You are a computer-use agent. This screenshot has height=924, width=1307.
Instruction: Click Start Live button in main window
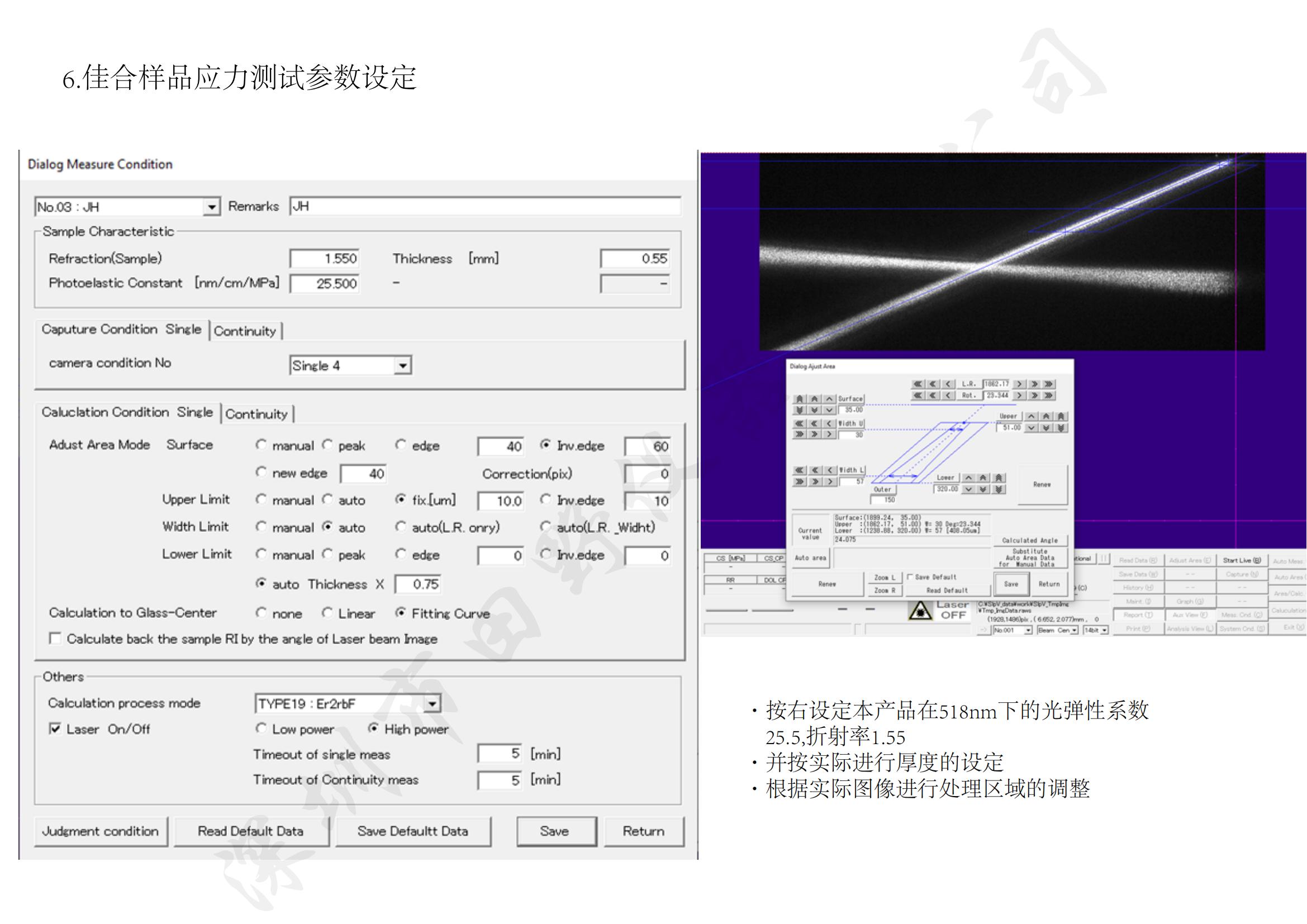pyautogui.click(x=1242, y=560)
